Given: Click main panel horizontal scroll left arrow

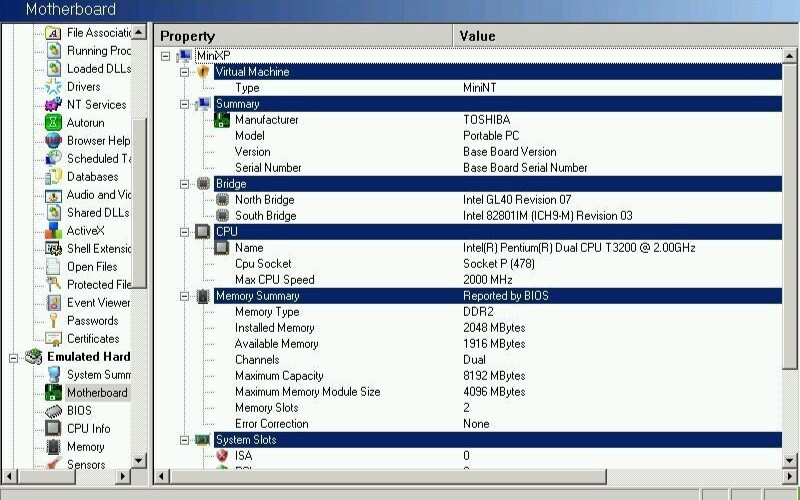Looking at the screenshot, I should tap(162, 477).
